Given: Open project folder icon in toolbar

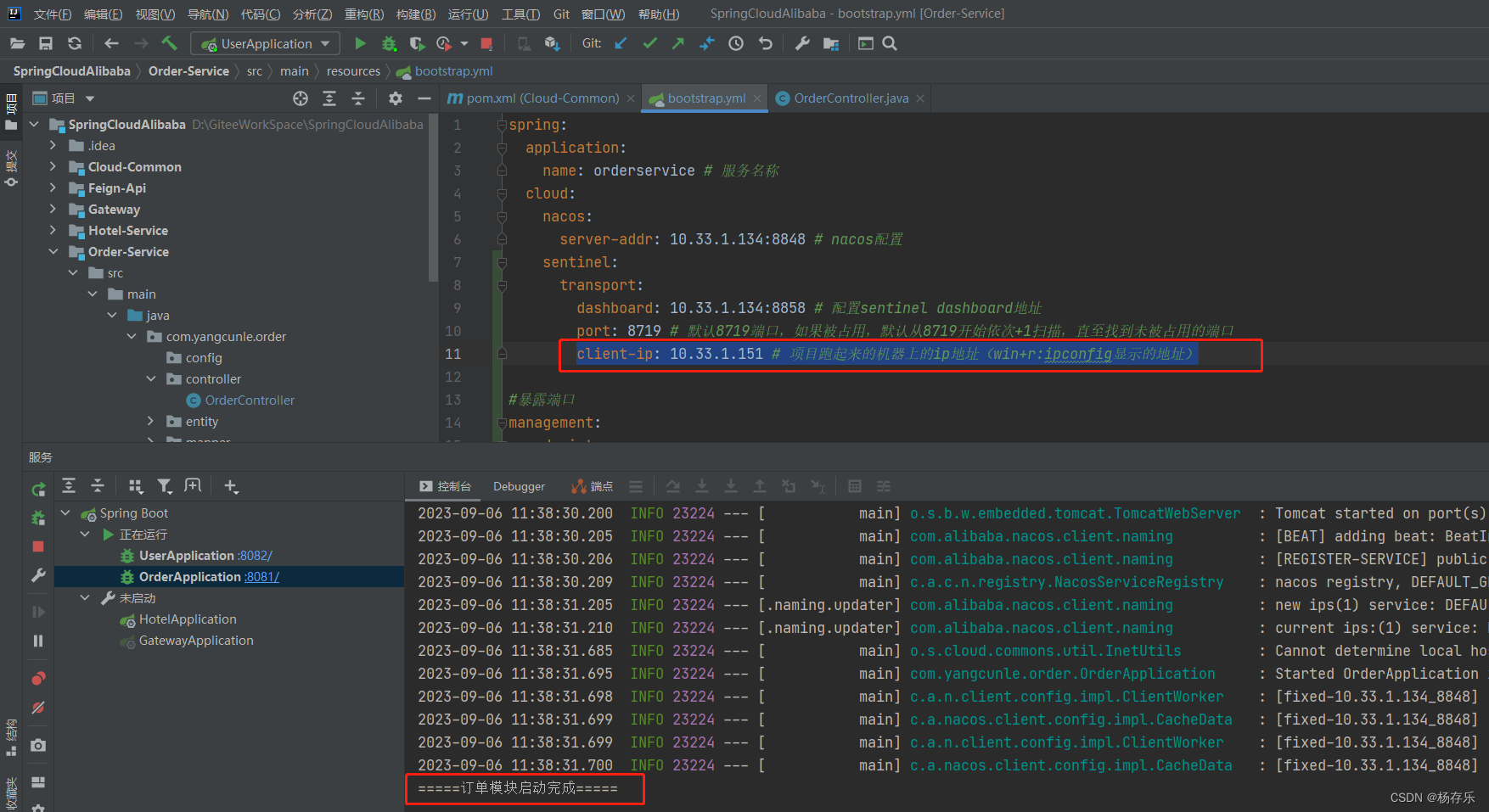Looking at the screenshot, I should click(x=17, y=43).
